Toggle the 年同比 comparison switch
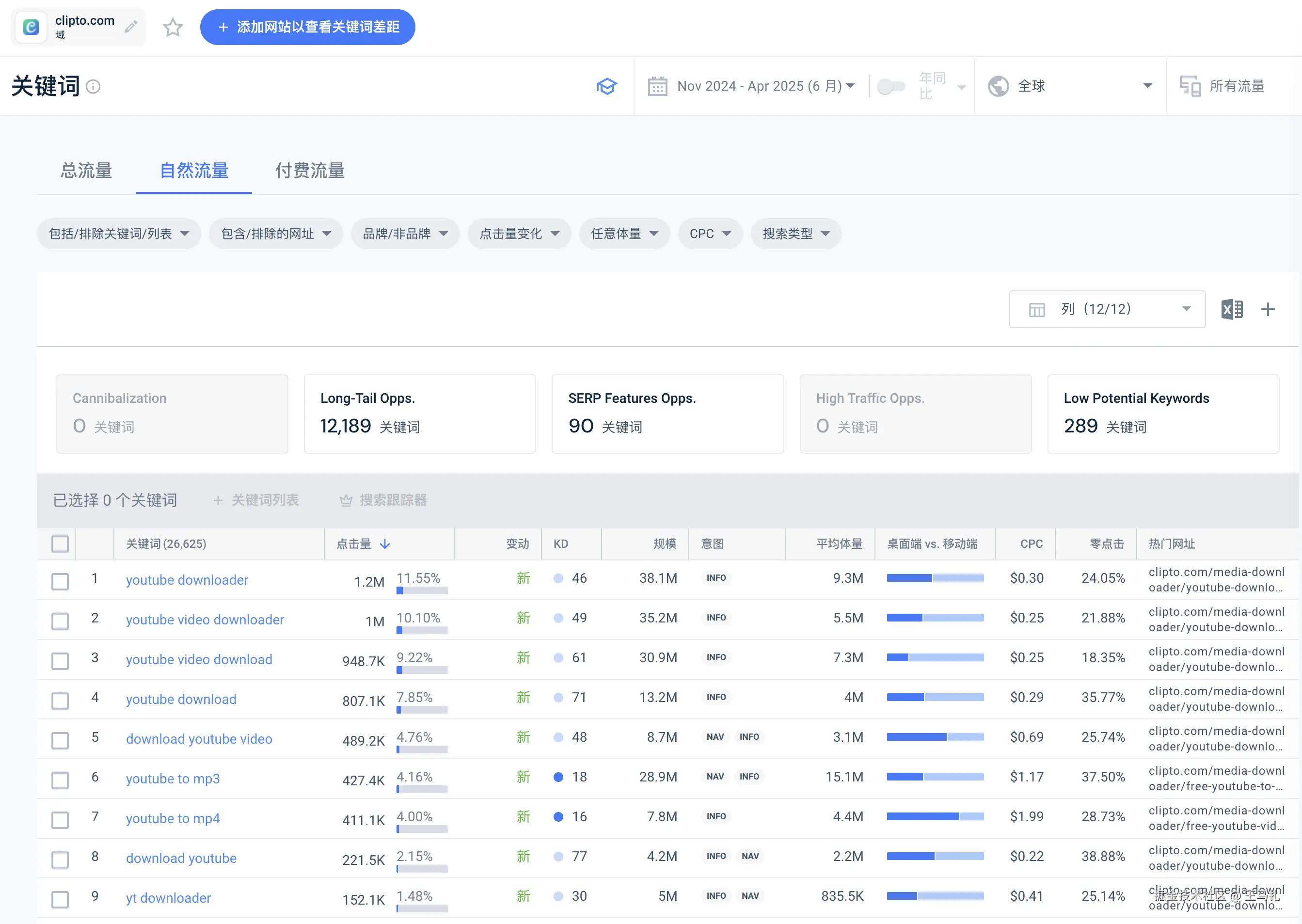Viewport: 1302px width, 924px height. [890, 86]
